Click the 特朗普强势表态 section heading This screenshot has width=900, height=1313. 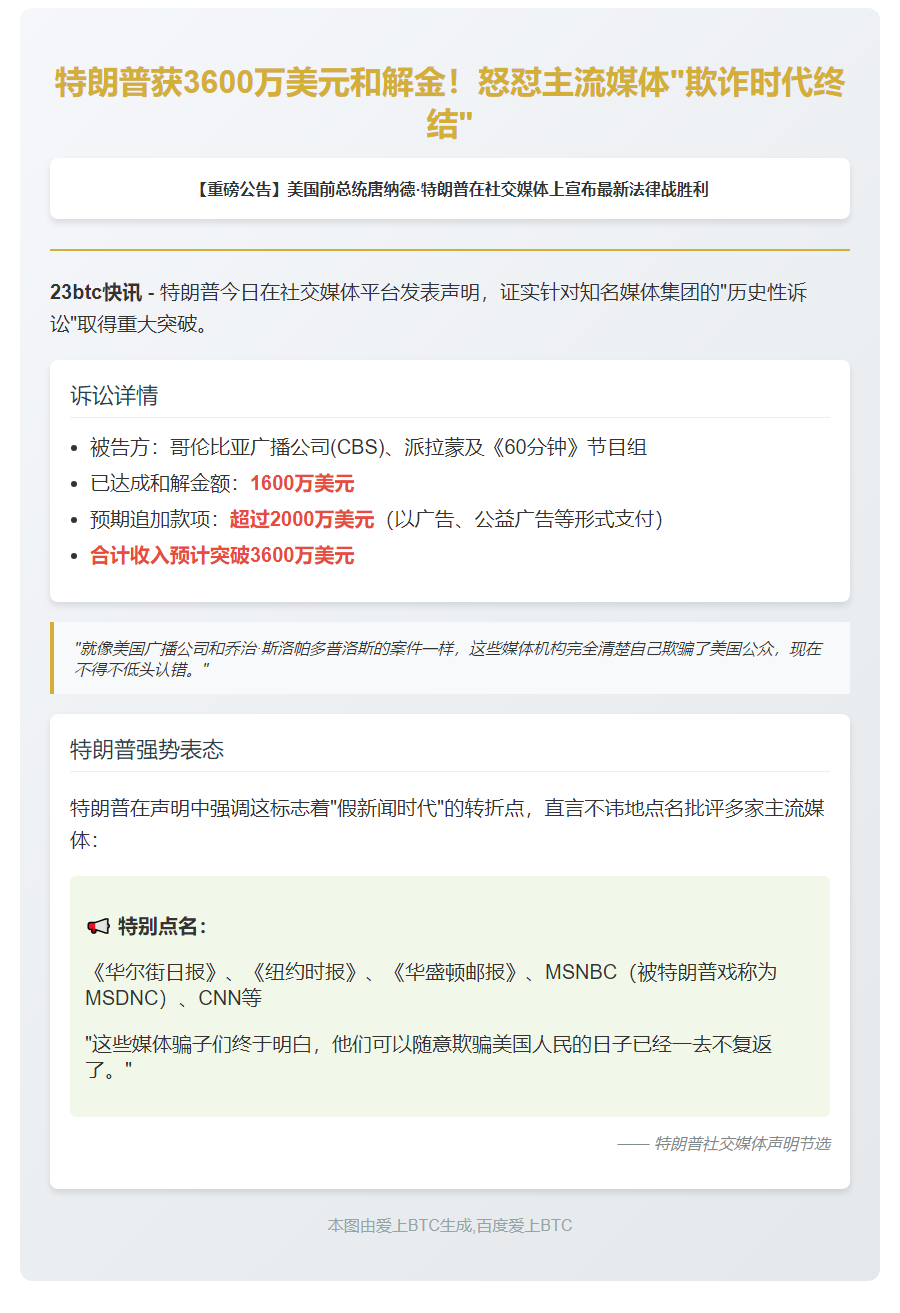(x=147, y=749)
